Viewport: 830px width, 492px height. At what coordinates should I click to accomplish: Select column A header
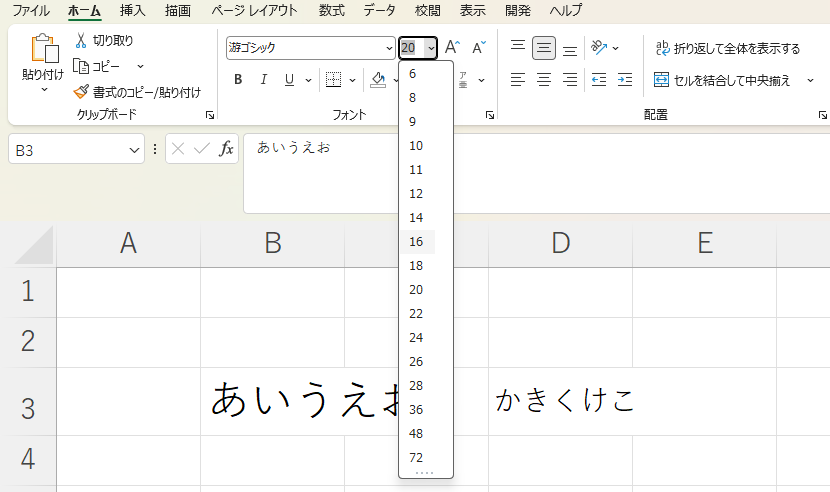coord(129,244)
